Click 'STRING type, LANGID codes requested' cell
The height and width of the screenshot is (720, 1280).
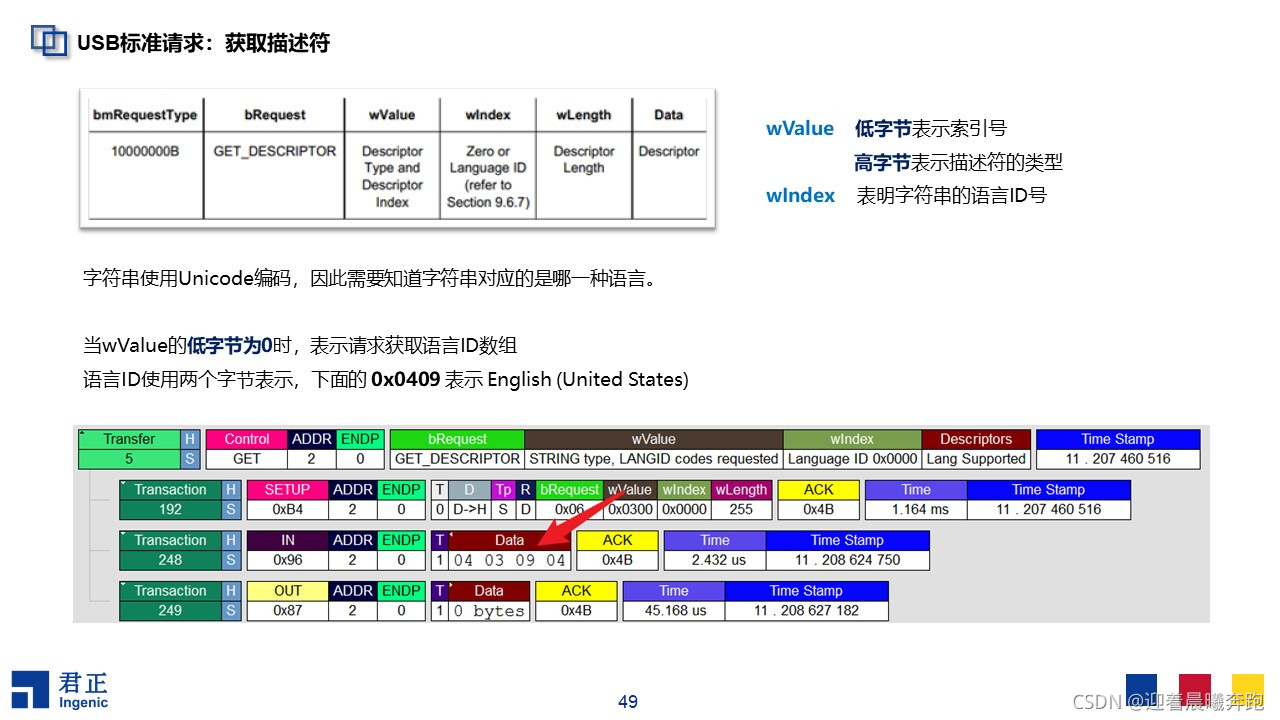[653, 459]
